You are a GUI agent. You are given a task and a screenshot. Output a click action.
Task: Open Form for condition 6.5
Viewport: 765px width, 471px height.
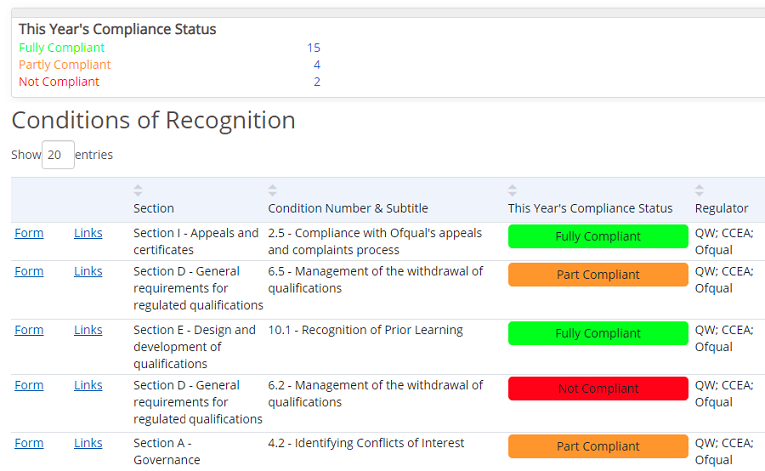29,271
